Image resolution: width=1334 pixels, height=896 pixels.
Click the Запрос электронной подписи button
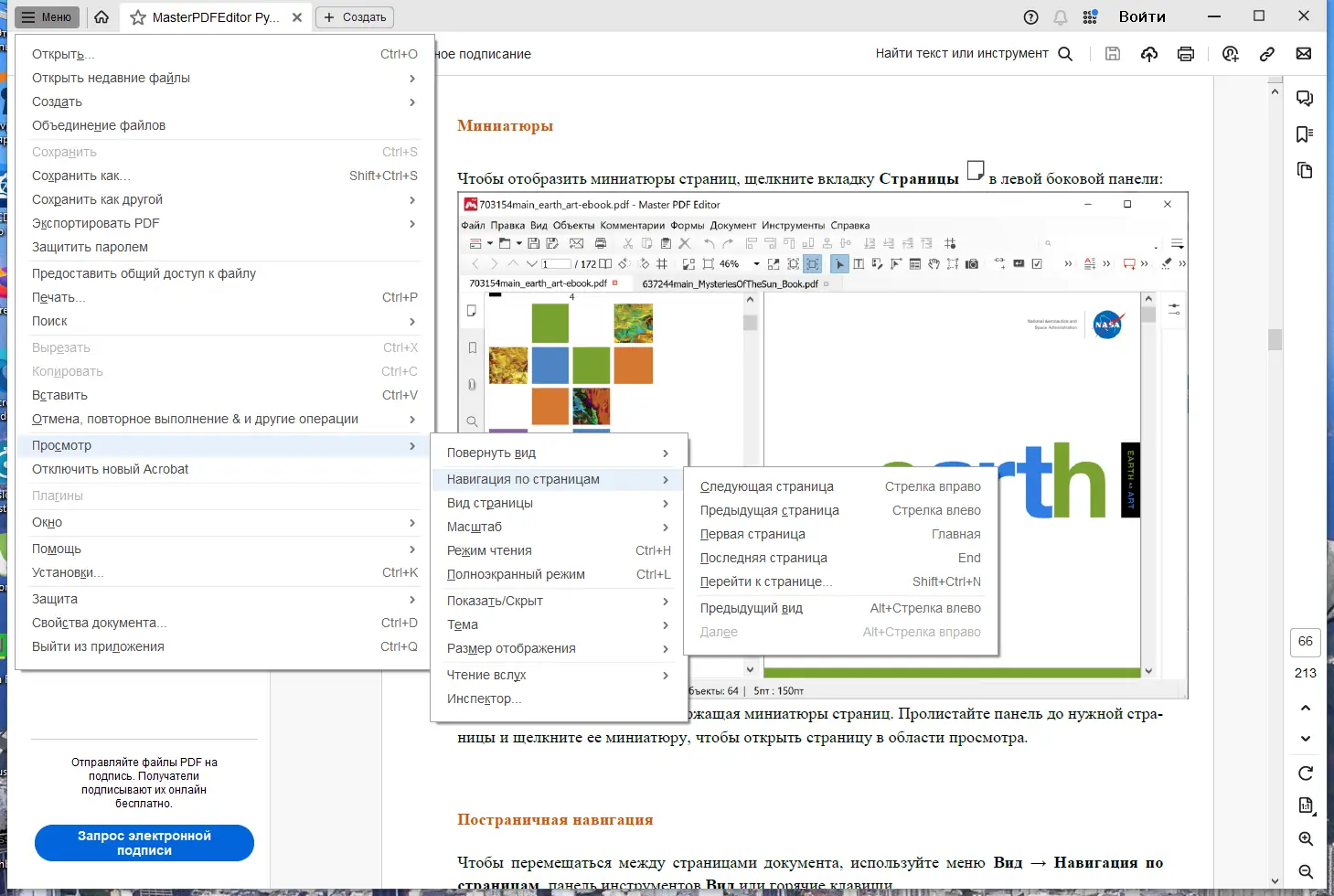pyautogui.click(x=144, y=843)
